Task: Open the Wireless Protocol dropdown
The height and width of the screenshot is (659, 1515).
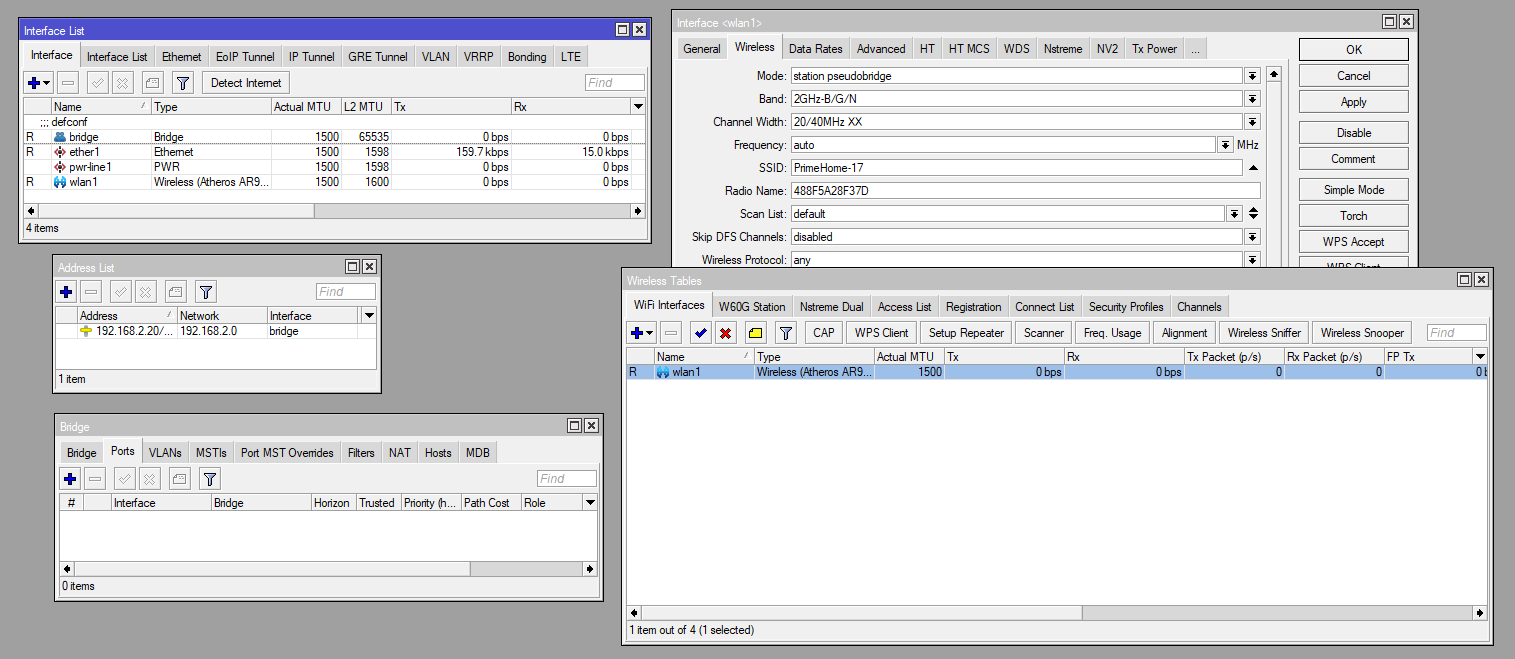Action: tap(1252, 260)
